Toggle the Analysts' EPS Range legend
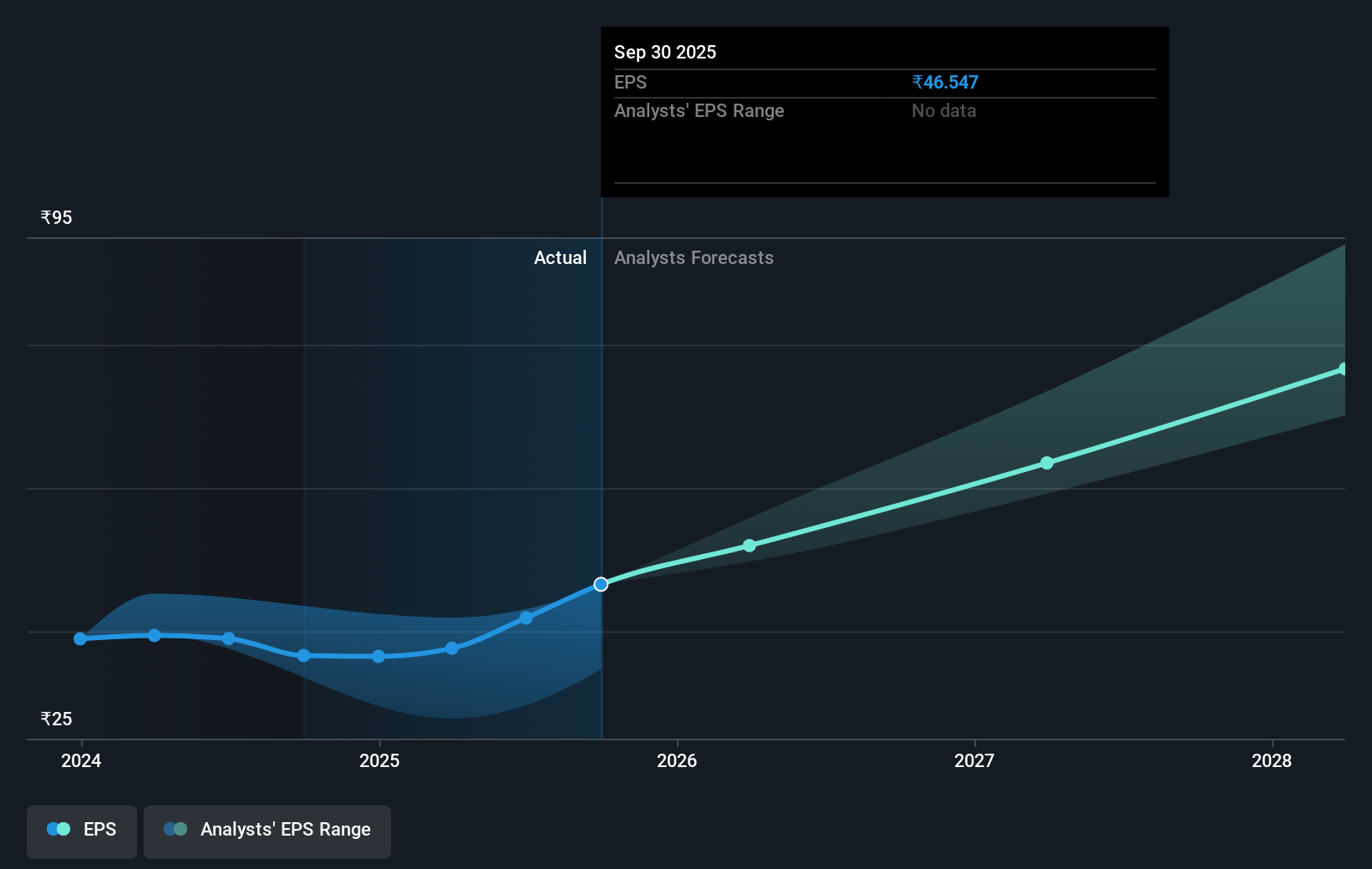 pyautogui.click(x=267, y=831)
